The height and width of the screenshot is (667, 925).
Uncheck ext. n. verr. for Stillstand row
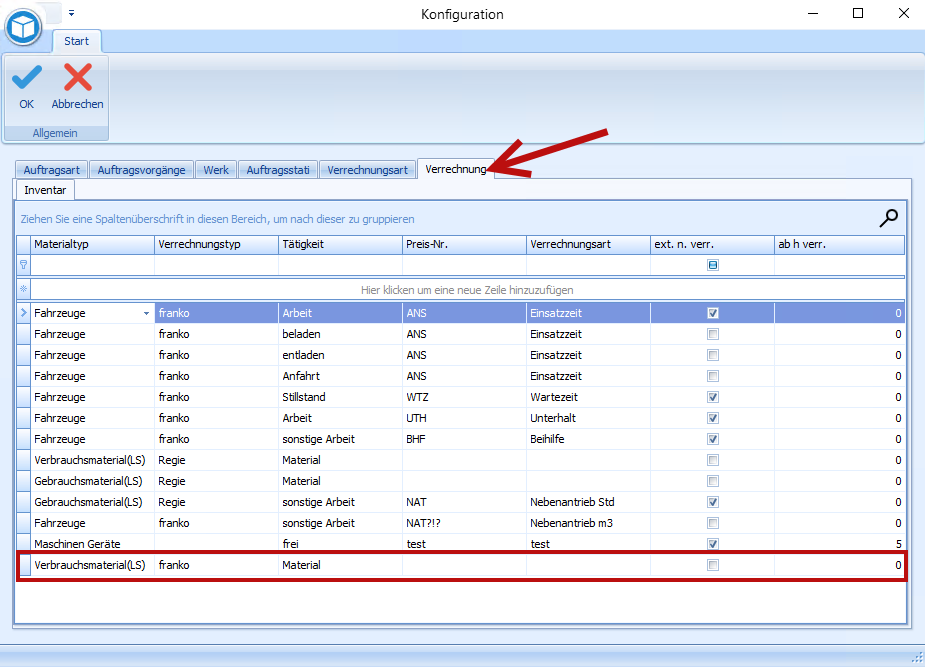tap(713, 397)
